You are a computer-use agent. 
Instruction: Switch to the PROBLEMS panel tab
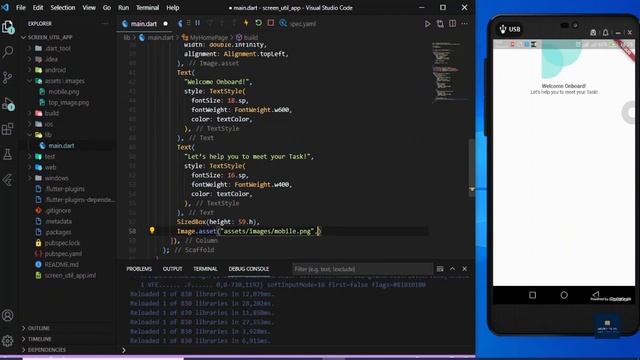[x=139, y=269]
